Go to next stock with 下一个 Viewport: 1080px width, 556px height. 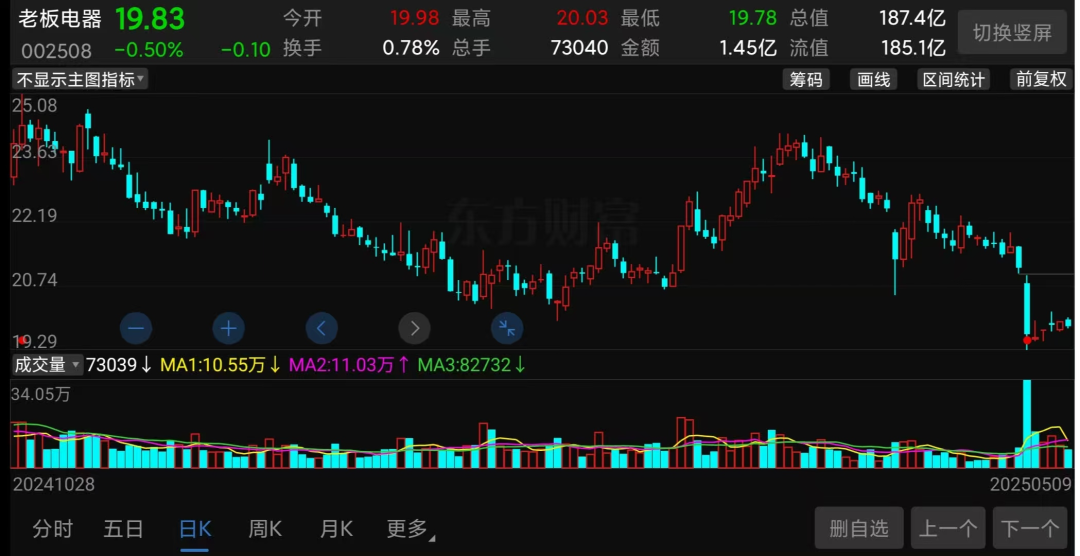(x=1030, y=528)
